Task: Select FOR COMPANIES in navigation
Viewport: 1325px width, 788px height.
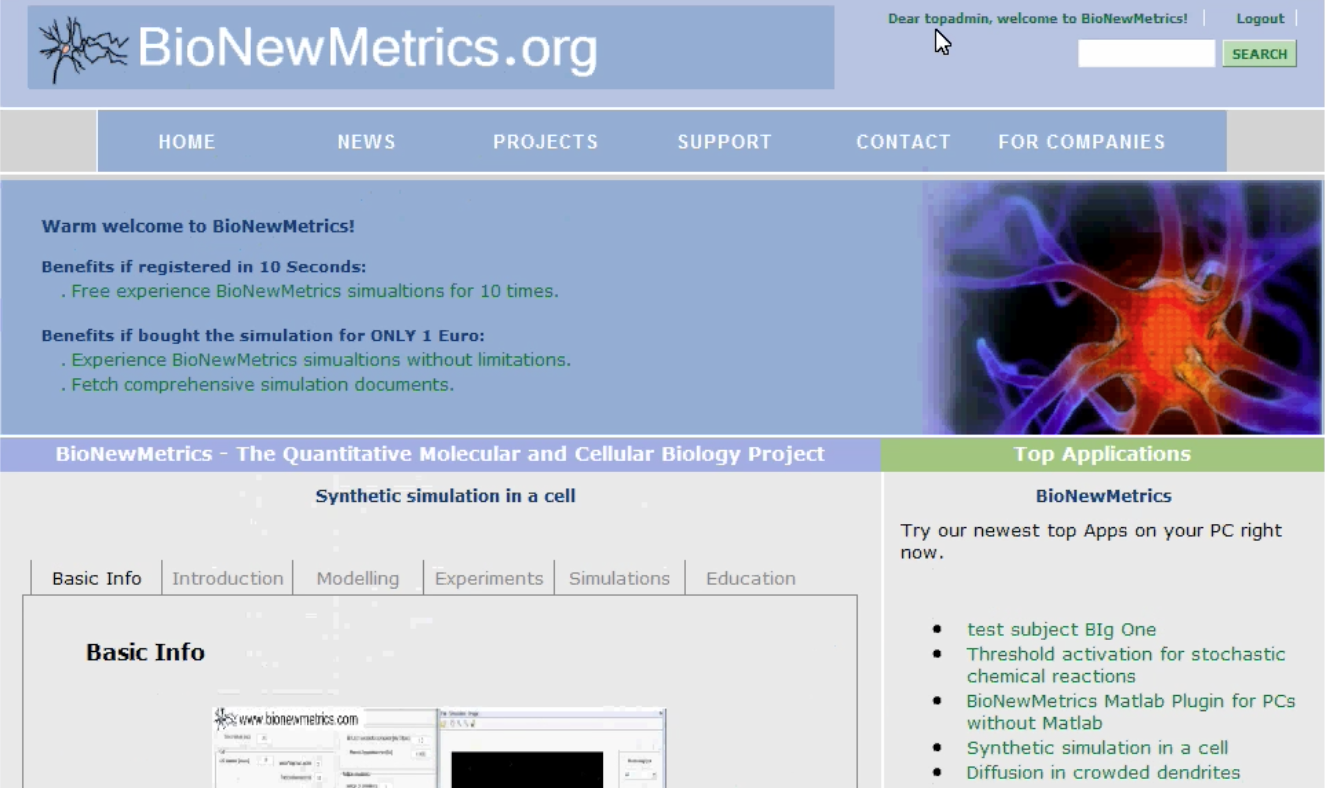Action: (1081, 142)
